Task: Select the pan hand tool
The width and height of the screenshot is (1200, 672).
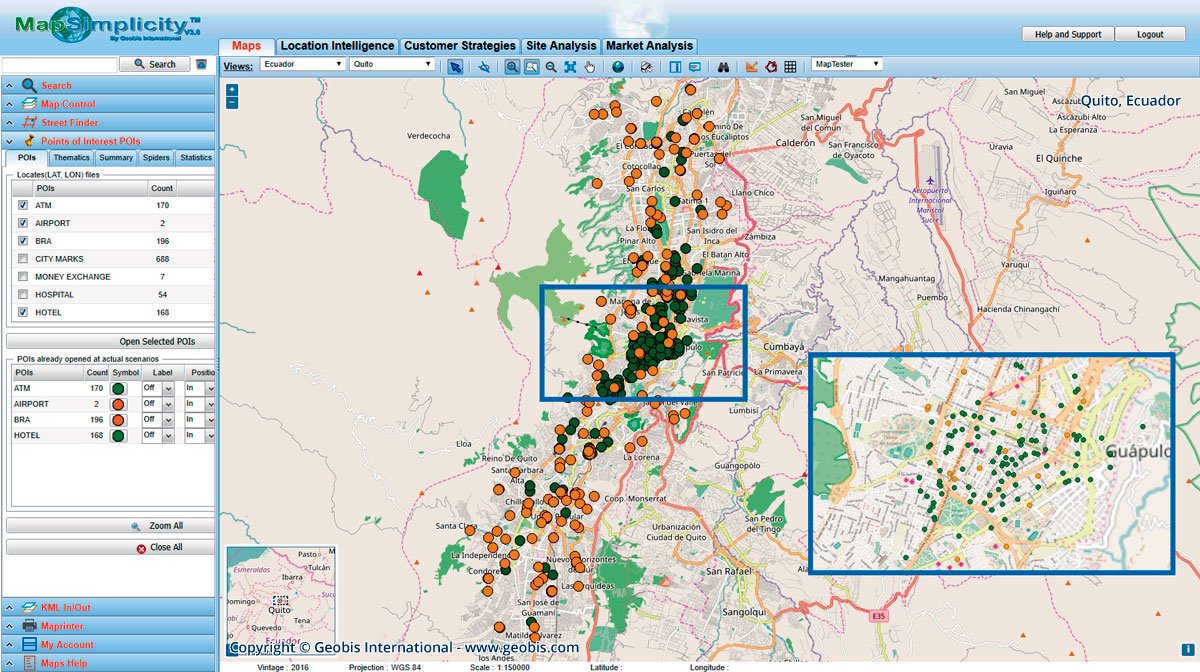Action: [590, 66]
